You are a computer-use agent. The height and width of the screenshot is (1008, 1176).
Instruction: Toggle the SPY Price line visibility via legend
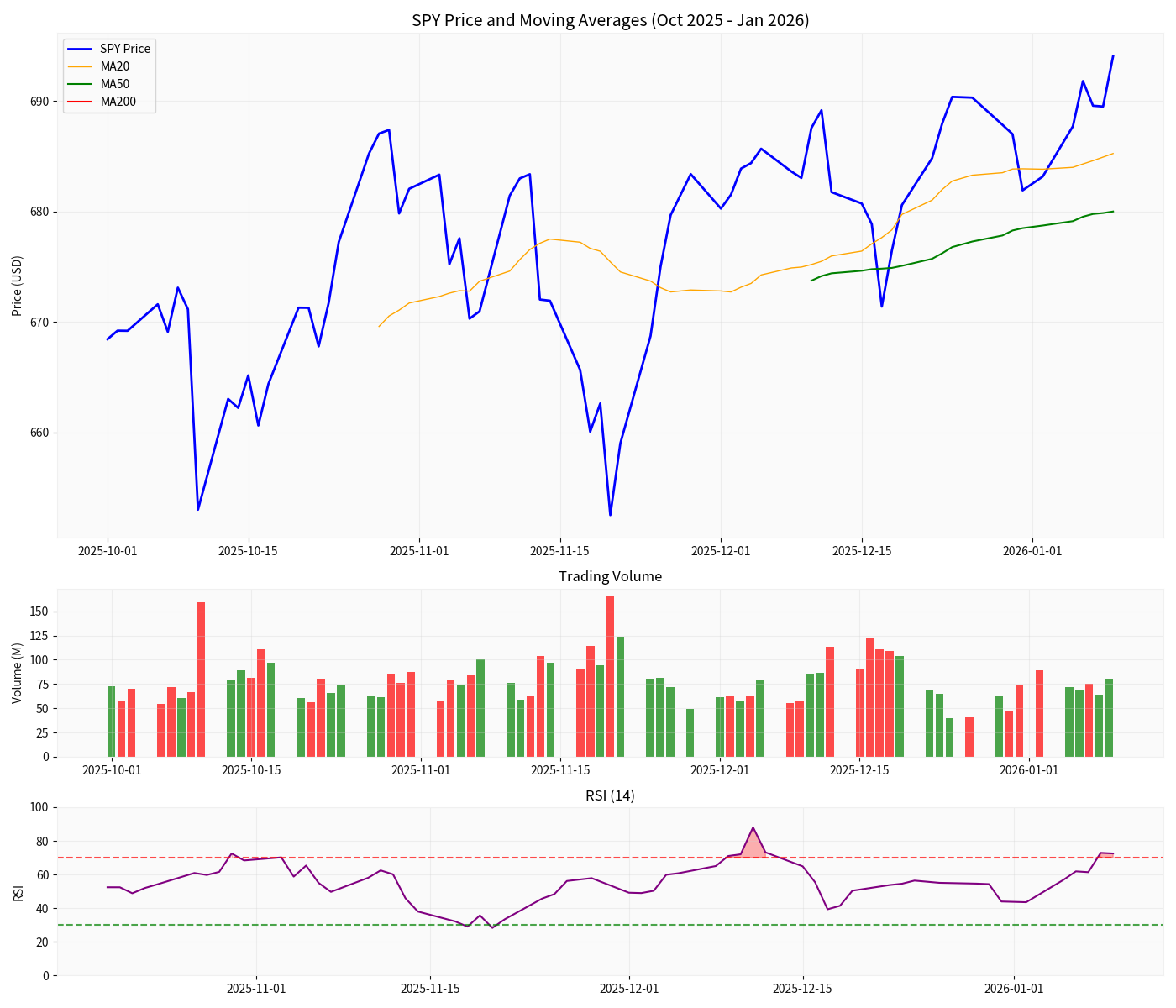pyautogui.click(x=124, y=48)
